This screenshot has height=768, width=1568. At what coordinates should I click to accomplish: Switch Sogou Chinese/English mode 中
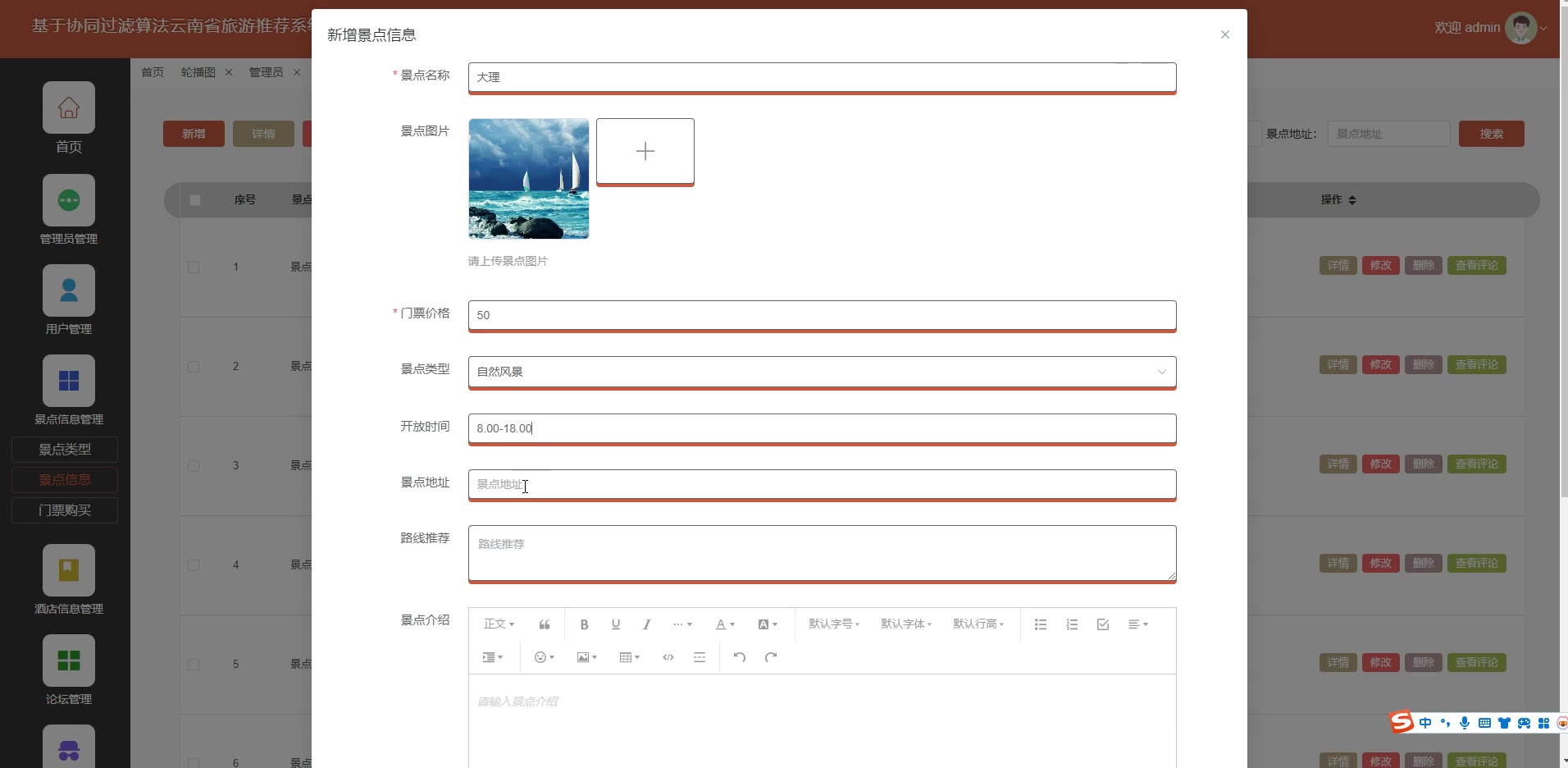1425,723
